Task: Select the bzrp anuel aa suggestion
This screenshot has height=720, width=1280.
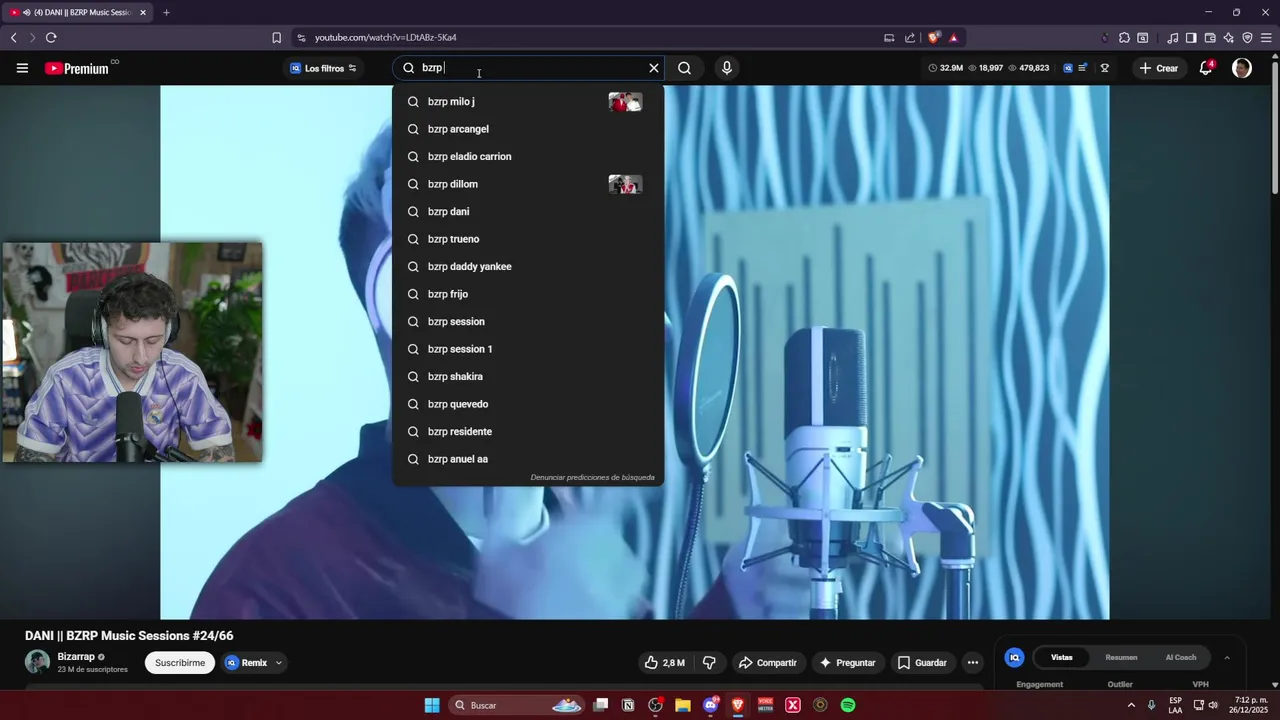Action: 528,459
